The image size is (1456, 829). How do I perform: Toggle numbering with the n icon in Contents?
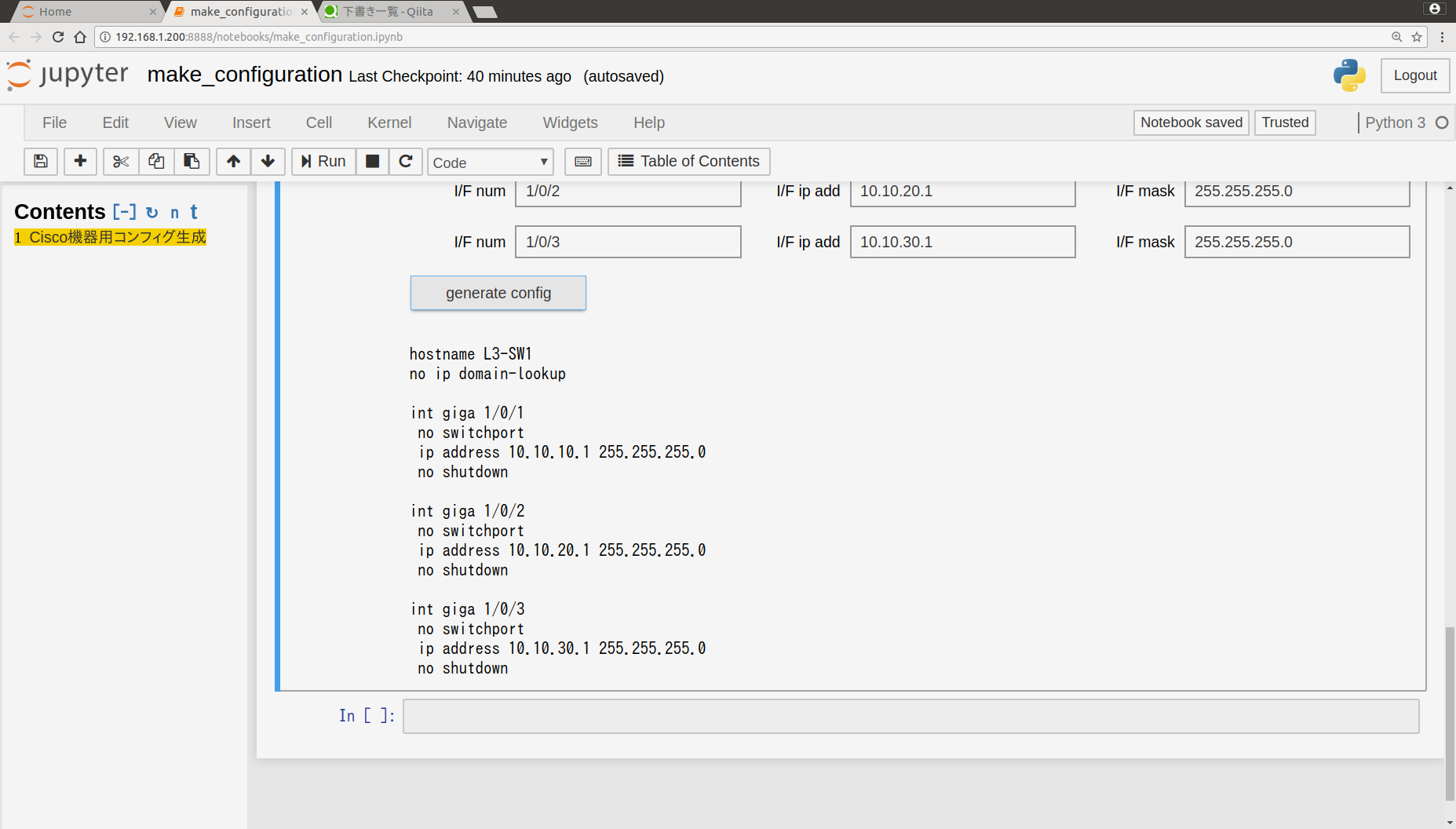tap(174, 212)
